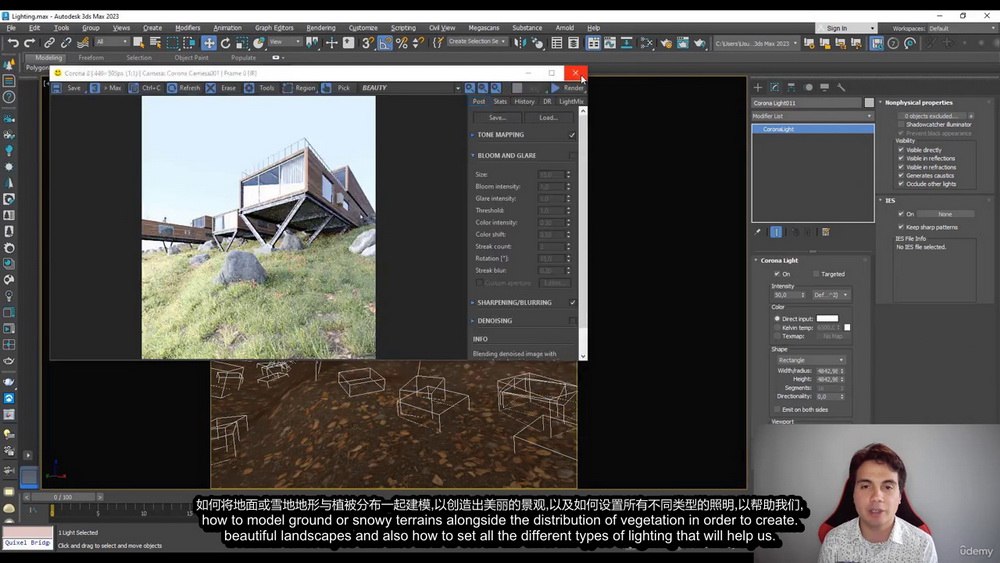Enable Emit on both sides checkbox
This screenshot has height=563, width=1000.
point(776,410)
